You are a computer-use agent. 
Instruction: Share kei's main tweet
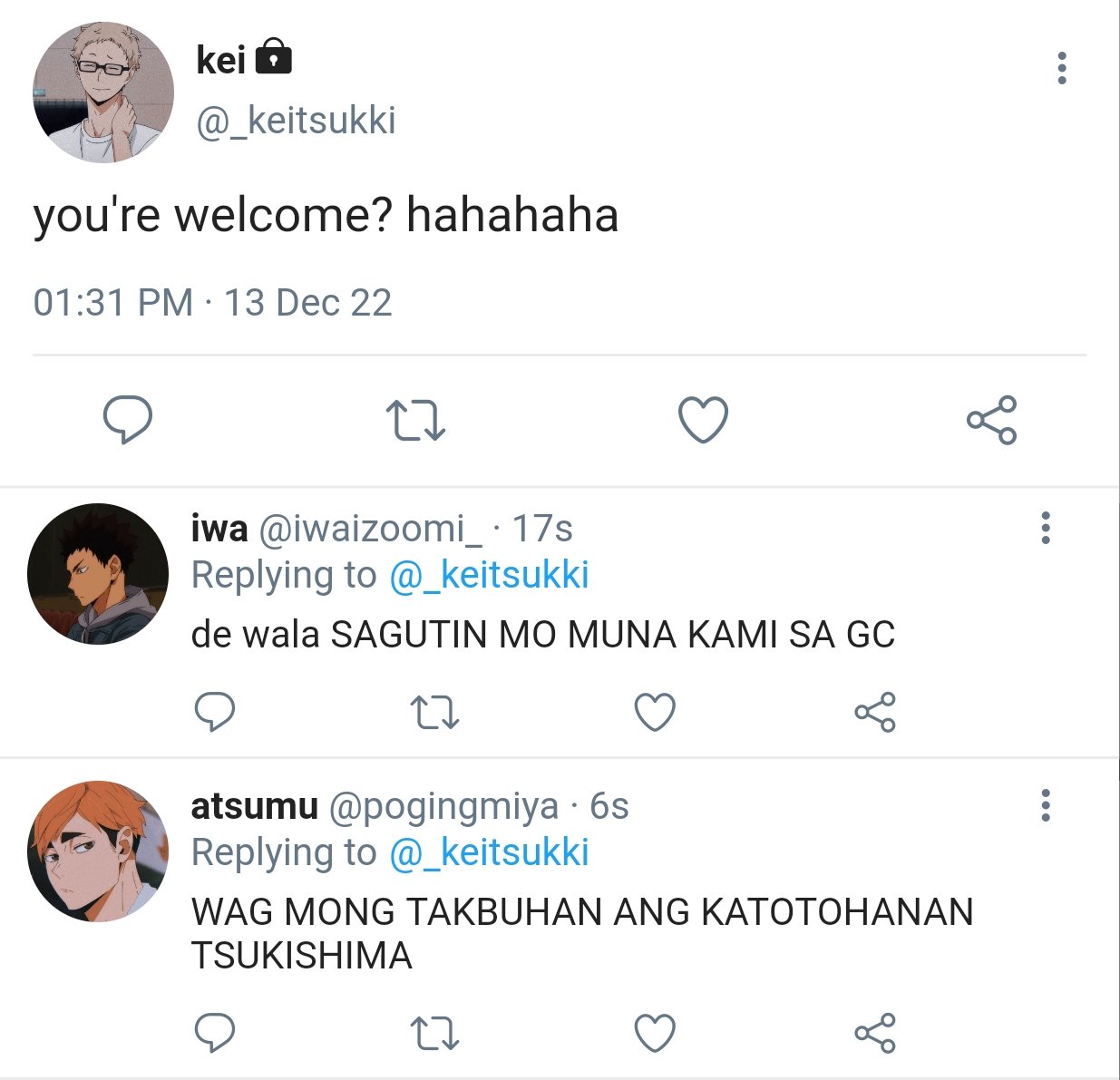point(991,420)
